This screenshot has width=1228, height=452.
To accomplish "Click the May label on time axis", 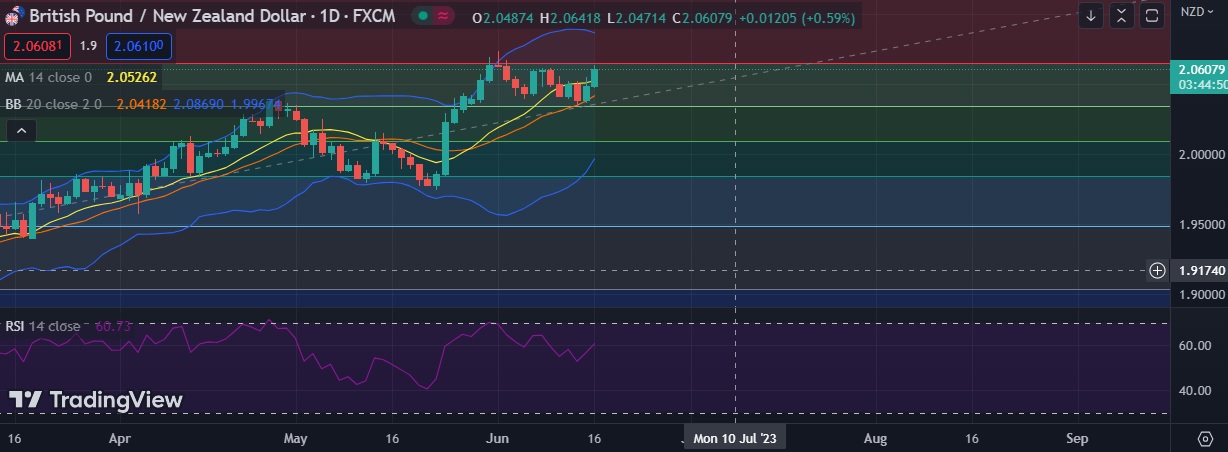I will pyautogui.click(x=296, y=438).
